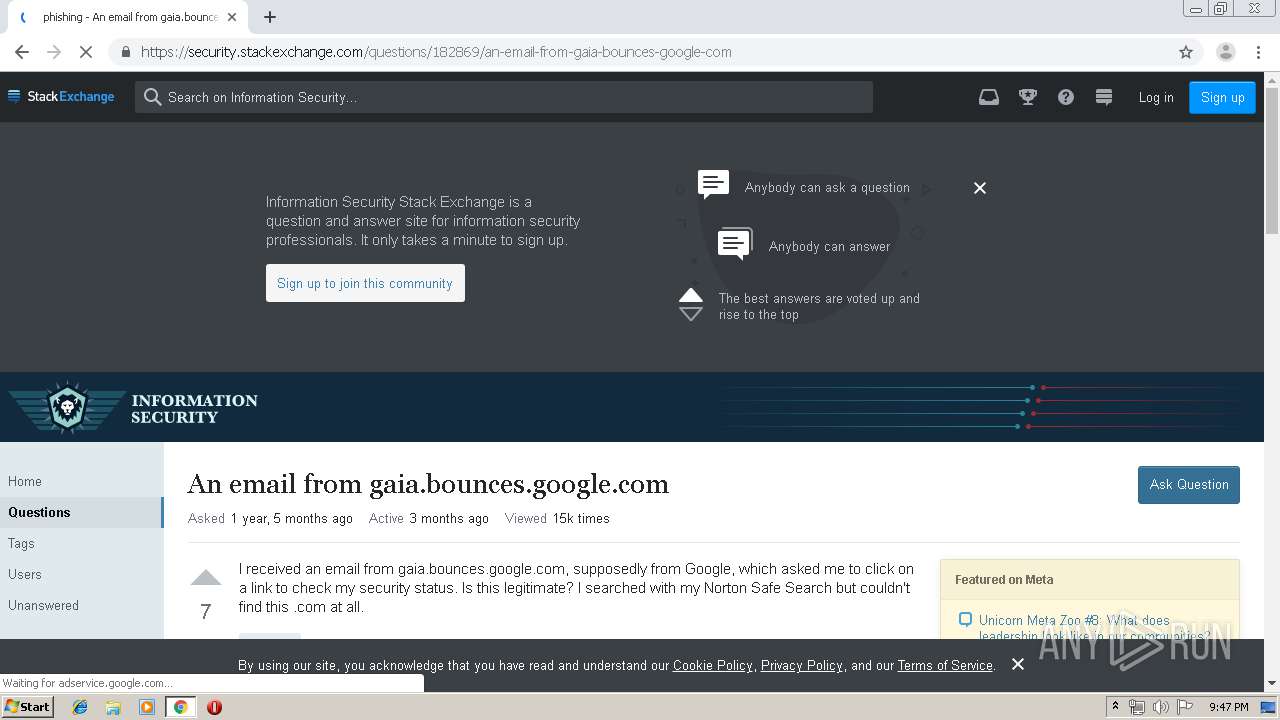This screenshot has width=1280, height=720.
Task: Go to Home in the sidebar
Action: (x=25, y=481)
